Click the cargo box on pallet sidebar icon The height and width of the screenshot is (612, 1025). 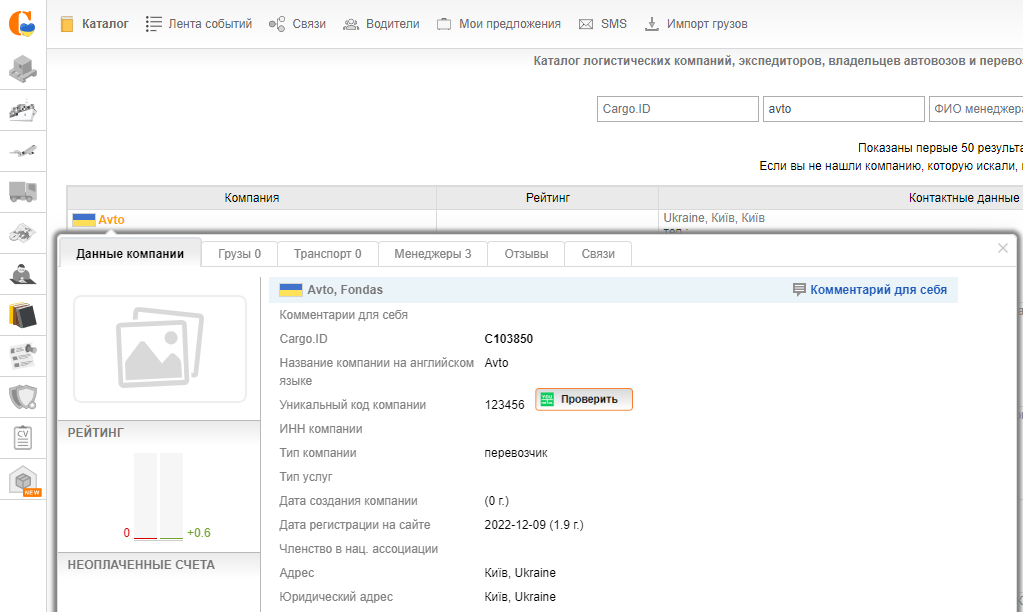[23, 69]
